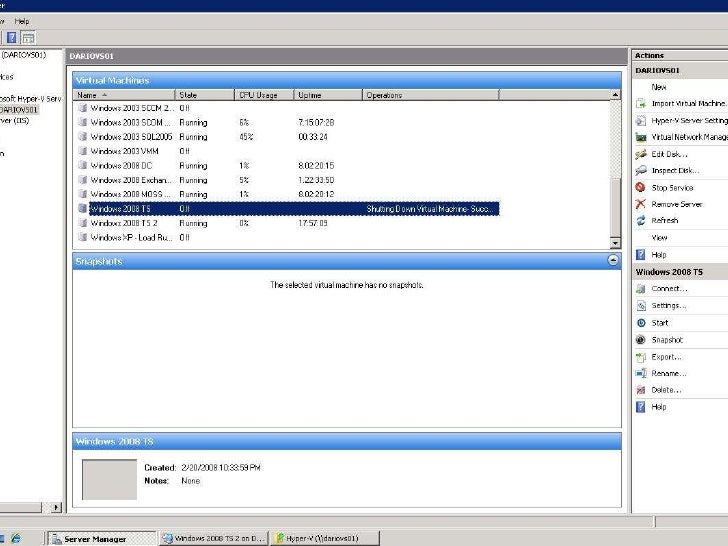Click the Refresh arrows icon

point(641,221)
